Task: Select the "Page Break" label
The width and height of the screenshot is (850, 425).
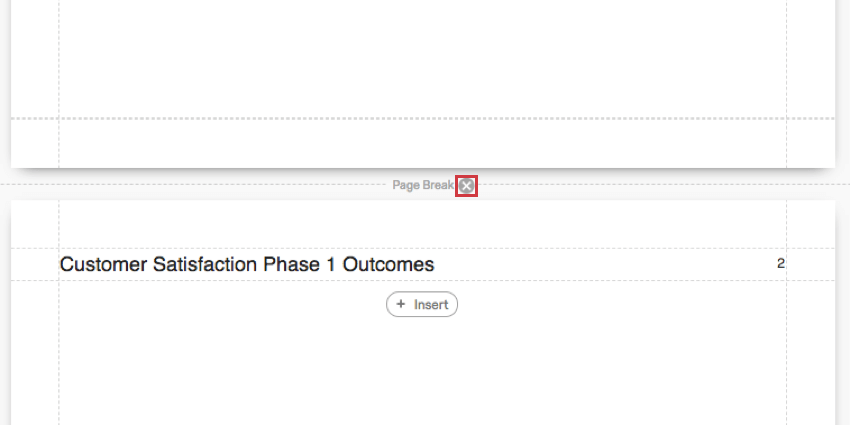Action: (422, 186)
